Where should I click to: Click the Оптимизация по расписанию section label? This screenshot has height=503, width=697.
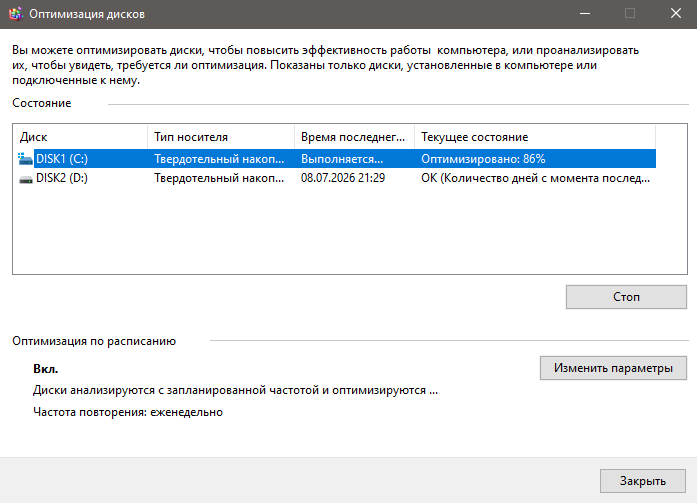click(x=94, y=341)
